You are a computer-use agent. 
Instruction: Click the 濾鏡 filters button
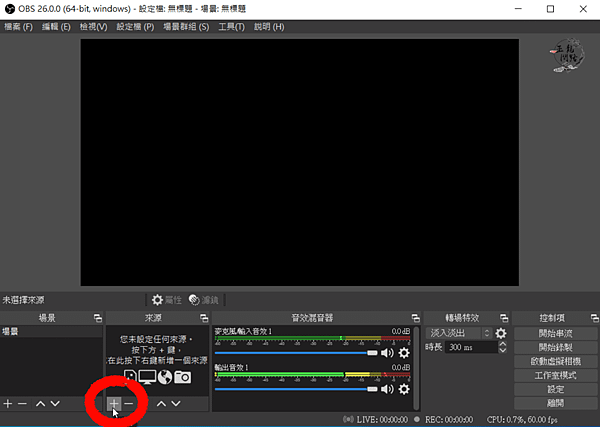[x=204, y=300]
